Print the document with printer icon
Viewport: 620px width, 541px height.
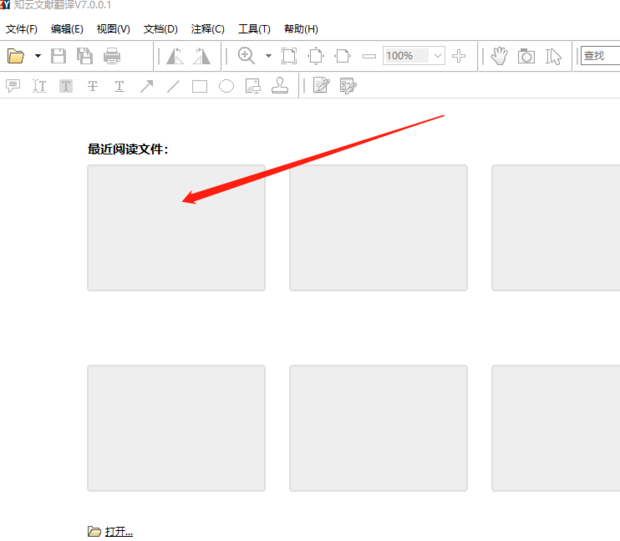(x=112, y=56)
